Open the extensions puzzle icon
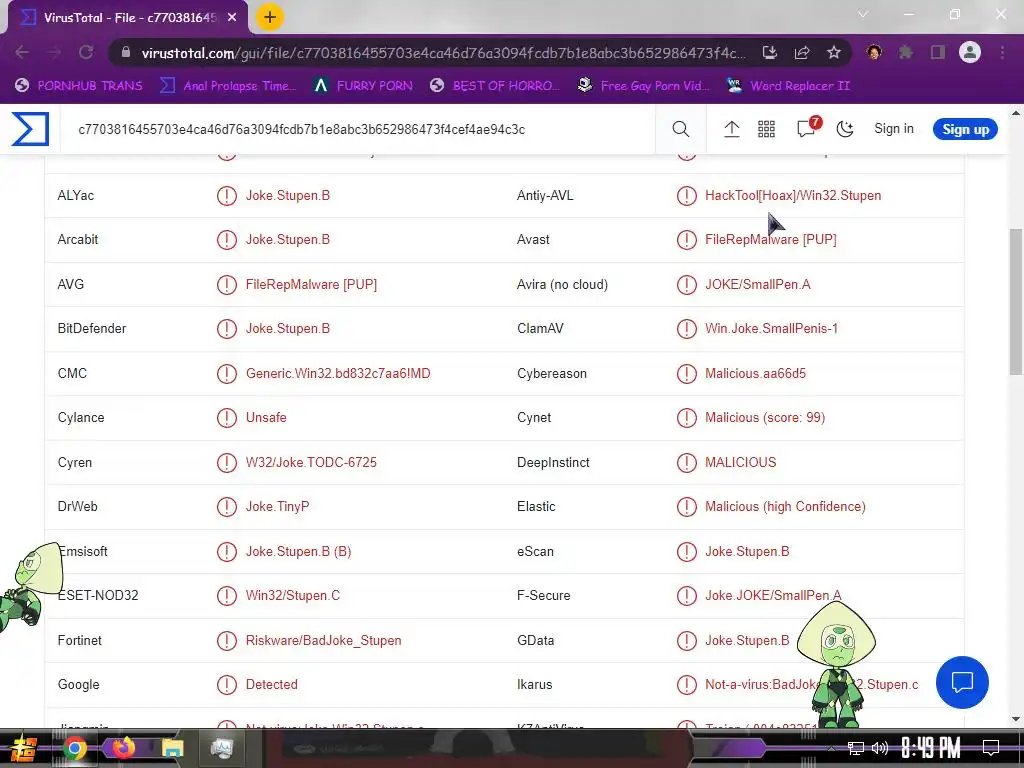 pyautogui.click(x=906, y=52)
